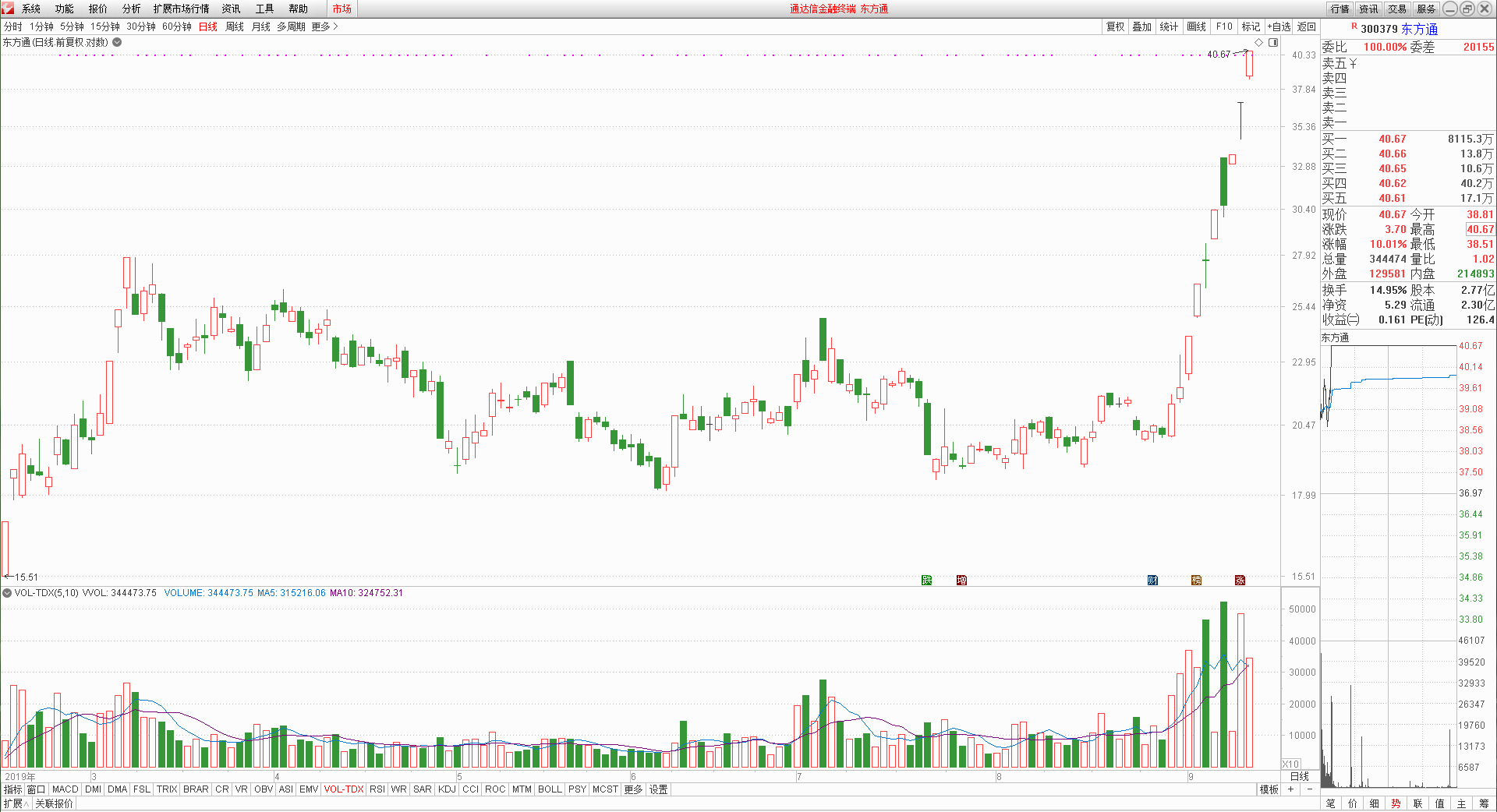Expand the 扩展 panel at bottom-left

pos(16,803)
